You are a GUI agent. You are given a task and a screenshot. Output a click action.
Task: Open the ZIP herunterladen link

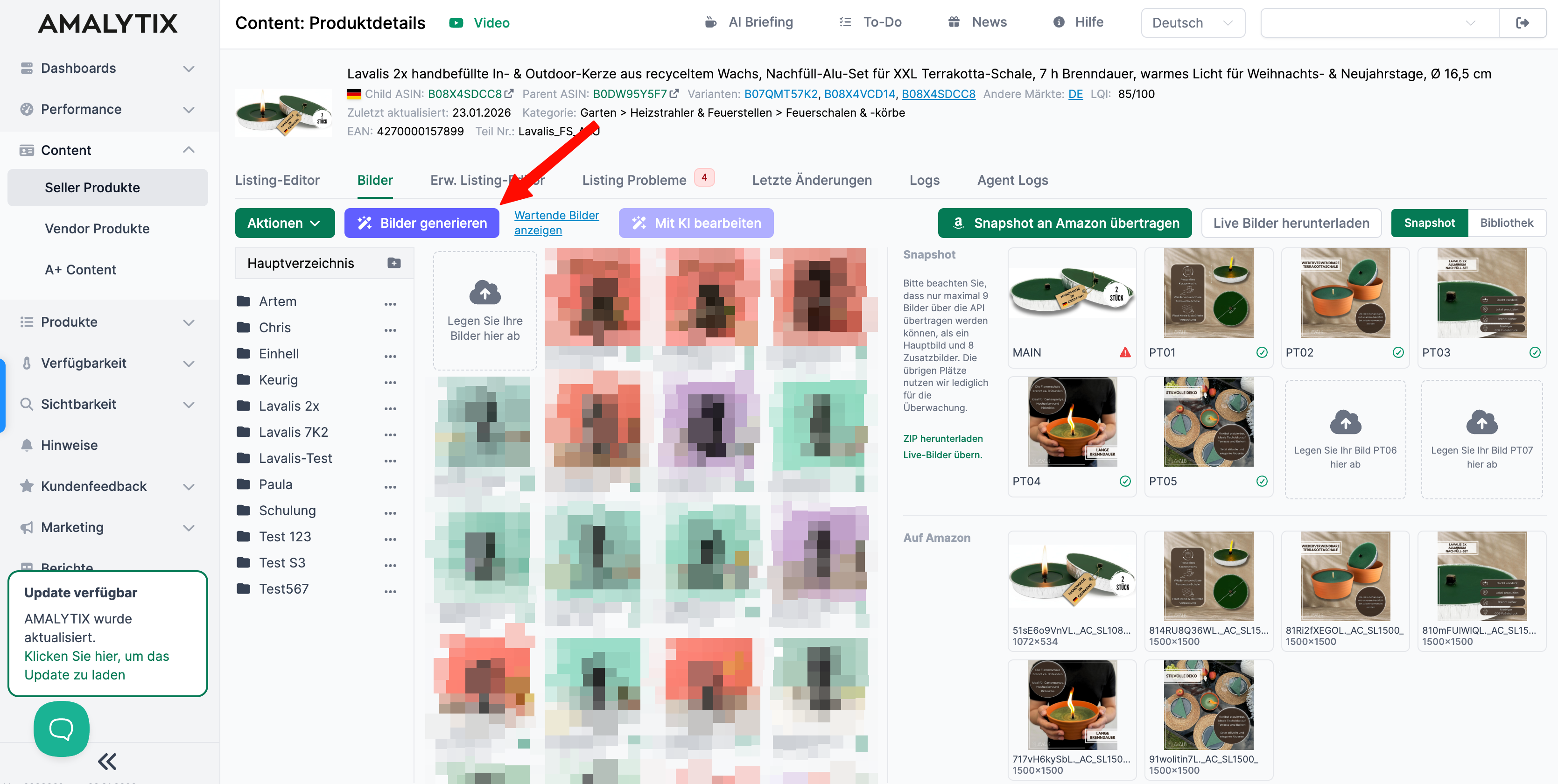[942, 439]
